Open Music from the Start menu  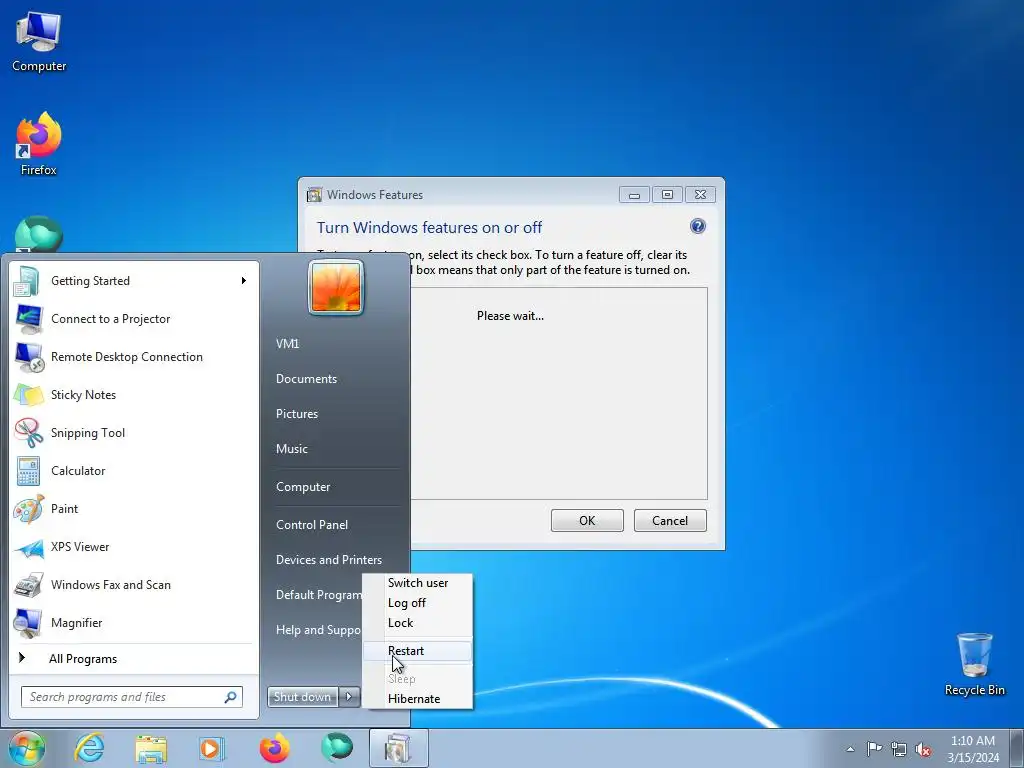click(291, 449)
